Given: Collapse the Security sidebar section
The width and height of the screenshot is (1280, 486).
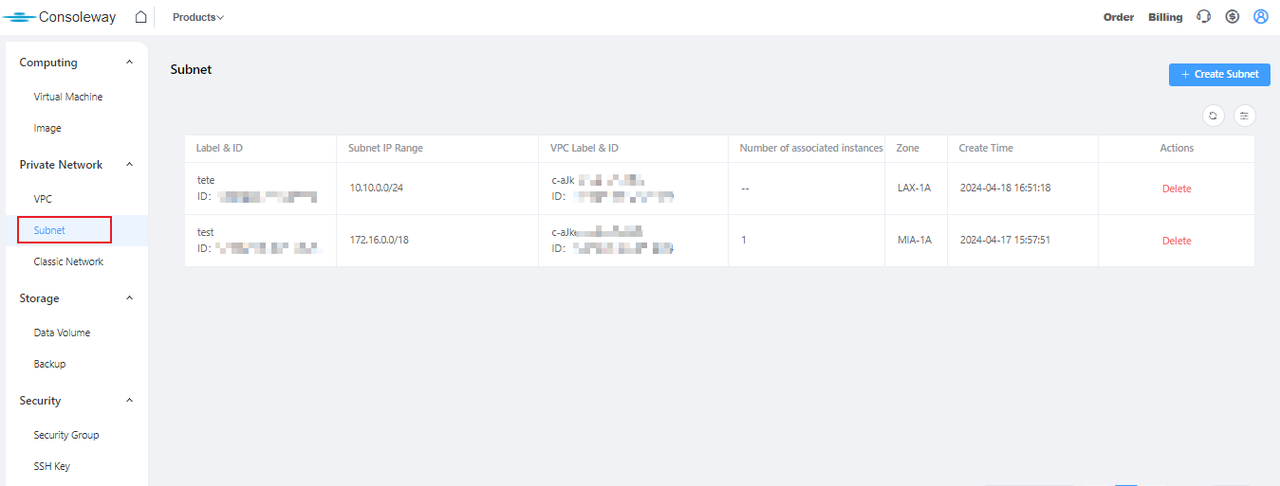Looking at the screenshot, I should pos(129,400).
